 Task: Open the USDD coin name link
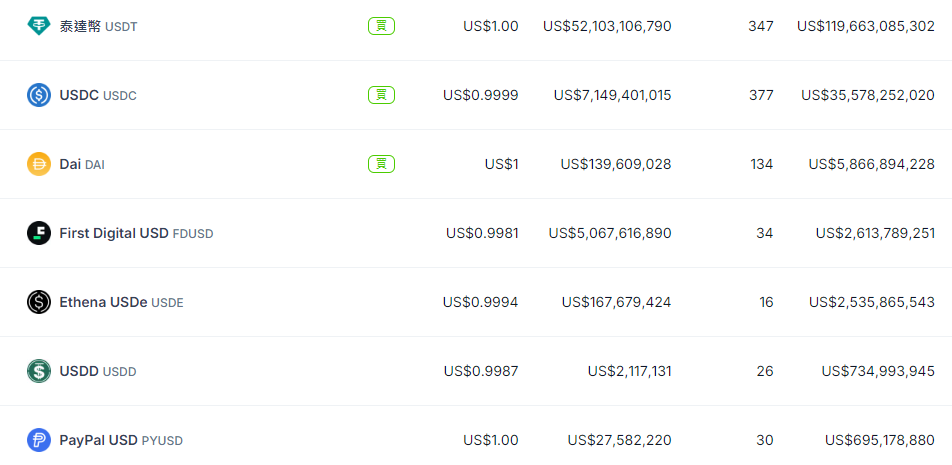[79, 371]
